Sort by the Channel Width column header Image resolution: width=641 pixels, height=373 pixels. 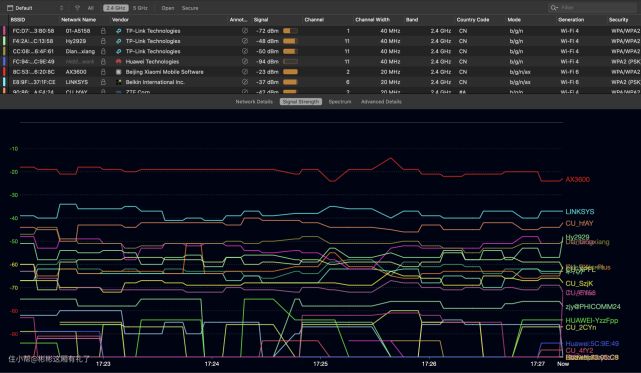click(372, 20)
